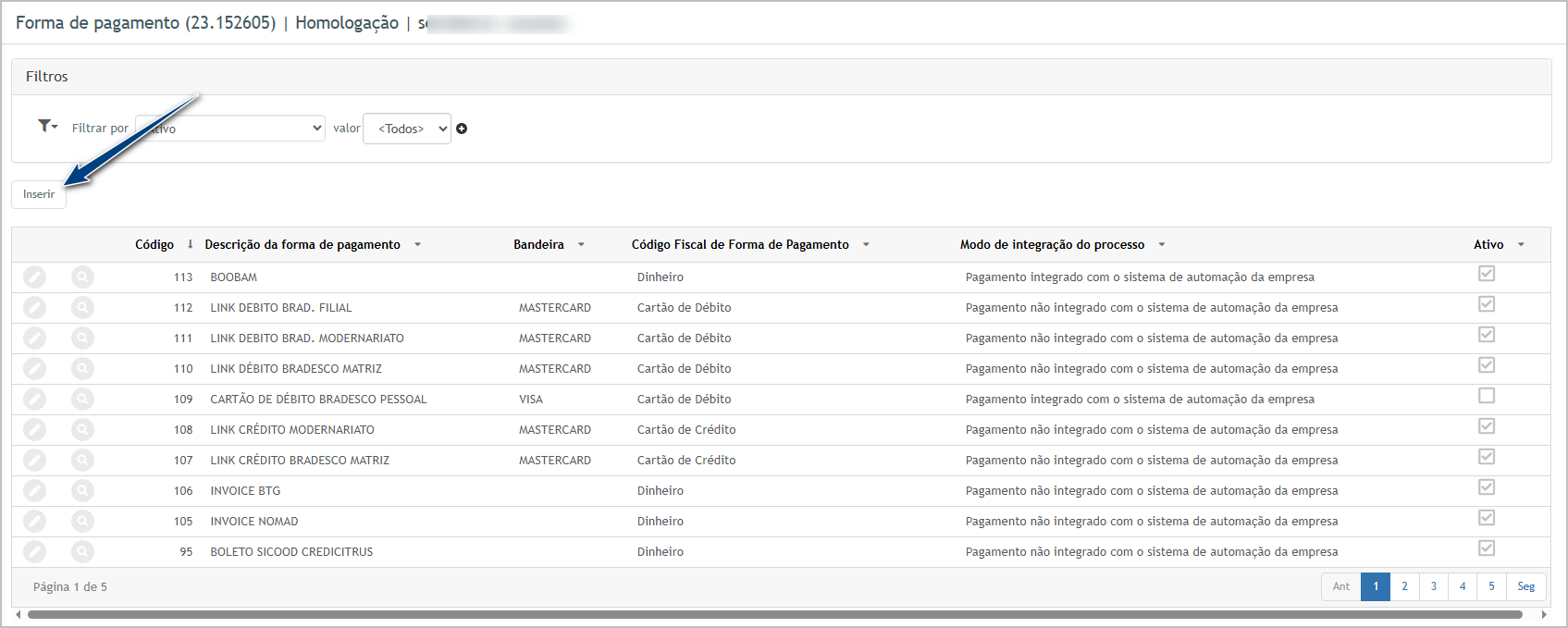Click the add filter plus icon

(x=462, y=129)
